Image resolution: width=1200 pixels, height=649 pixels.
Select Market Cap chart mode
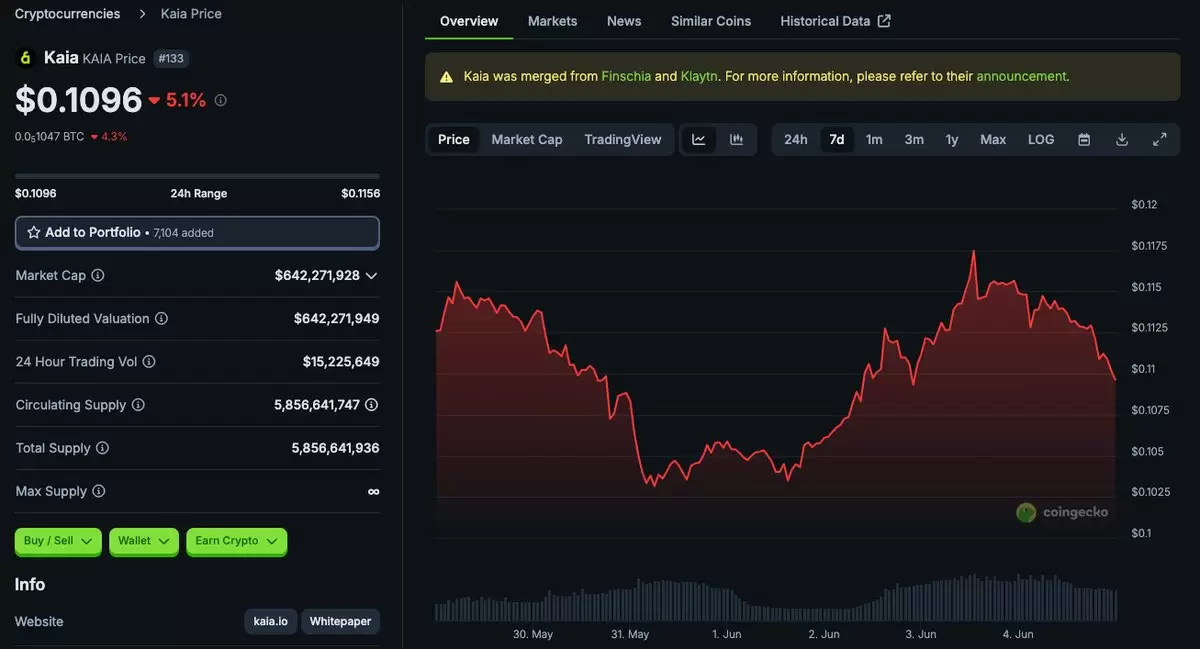pyautogui.click(x=527, y=140)
